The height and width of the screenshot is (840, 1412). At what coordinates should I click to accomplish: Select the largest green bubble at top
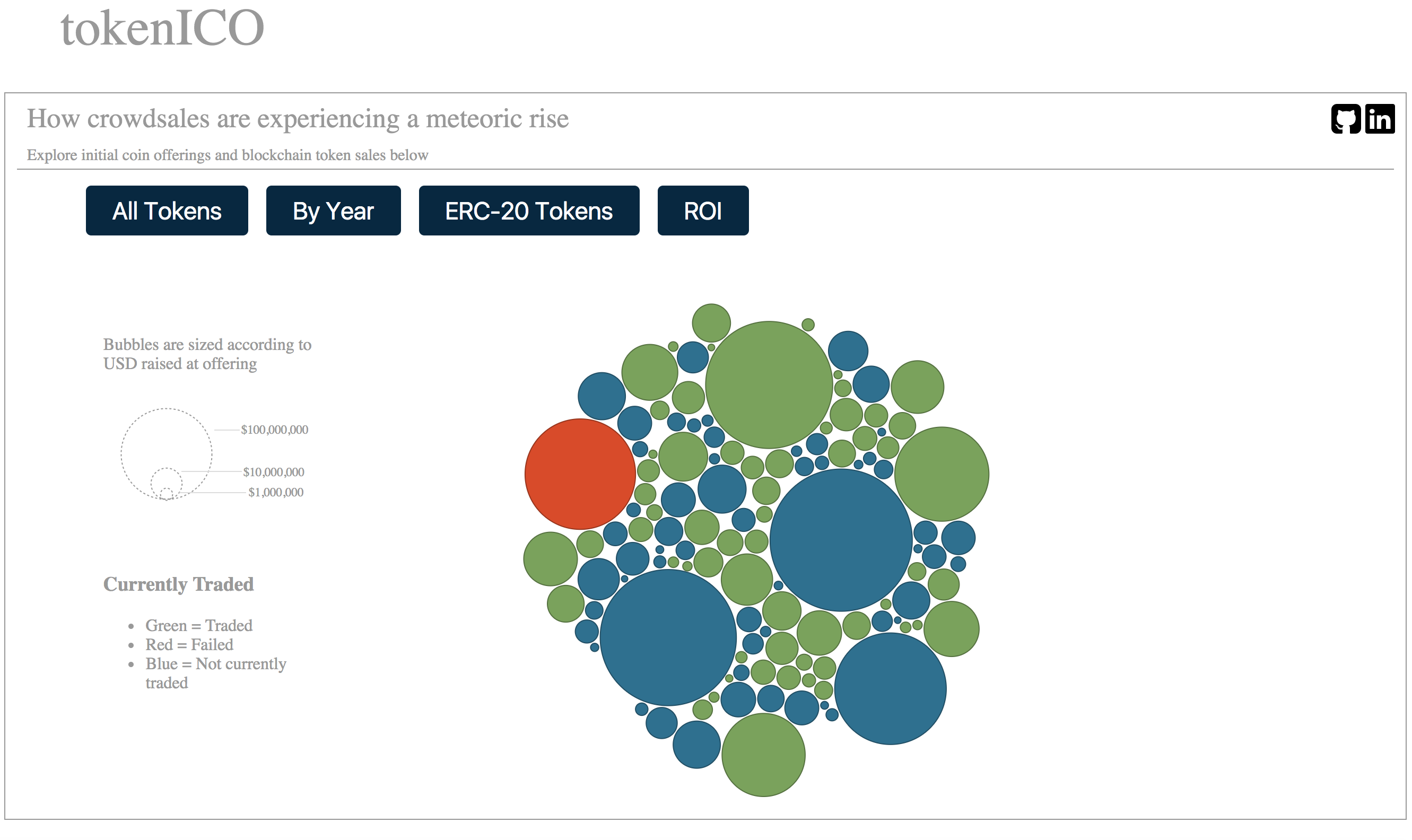pyautogui.click(x=768, y=385)
